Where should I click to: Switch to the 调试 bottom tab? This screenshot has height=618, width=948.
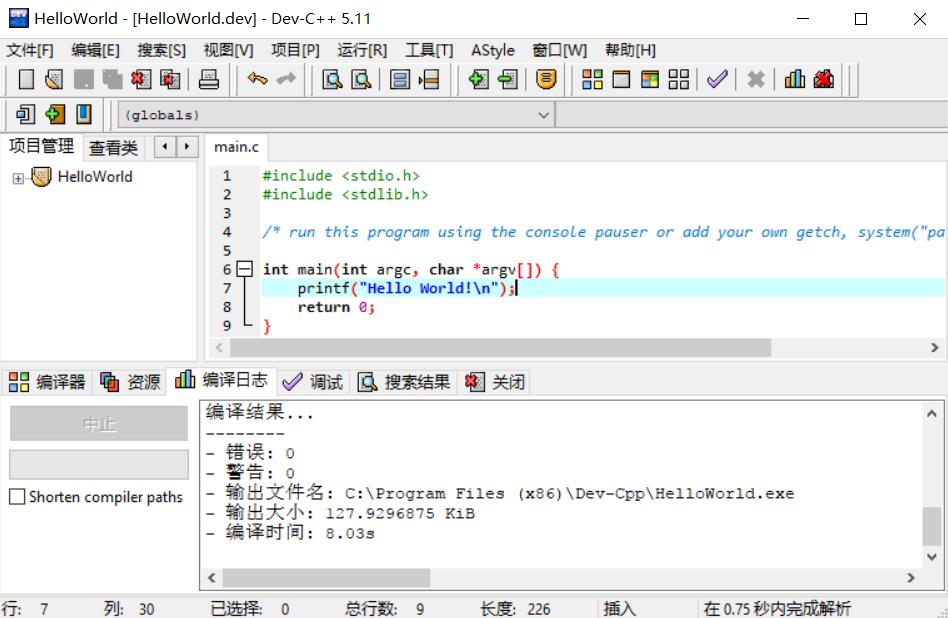(313, 382)
